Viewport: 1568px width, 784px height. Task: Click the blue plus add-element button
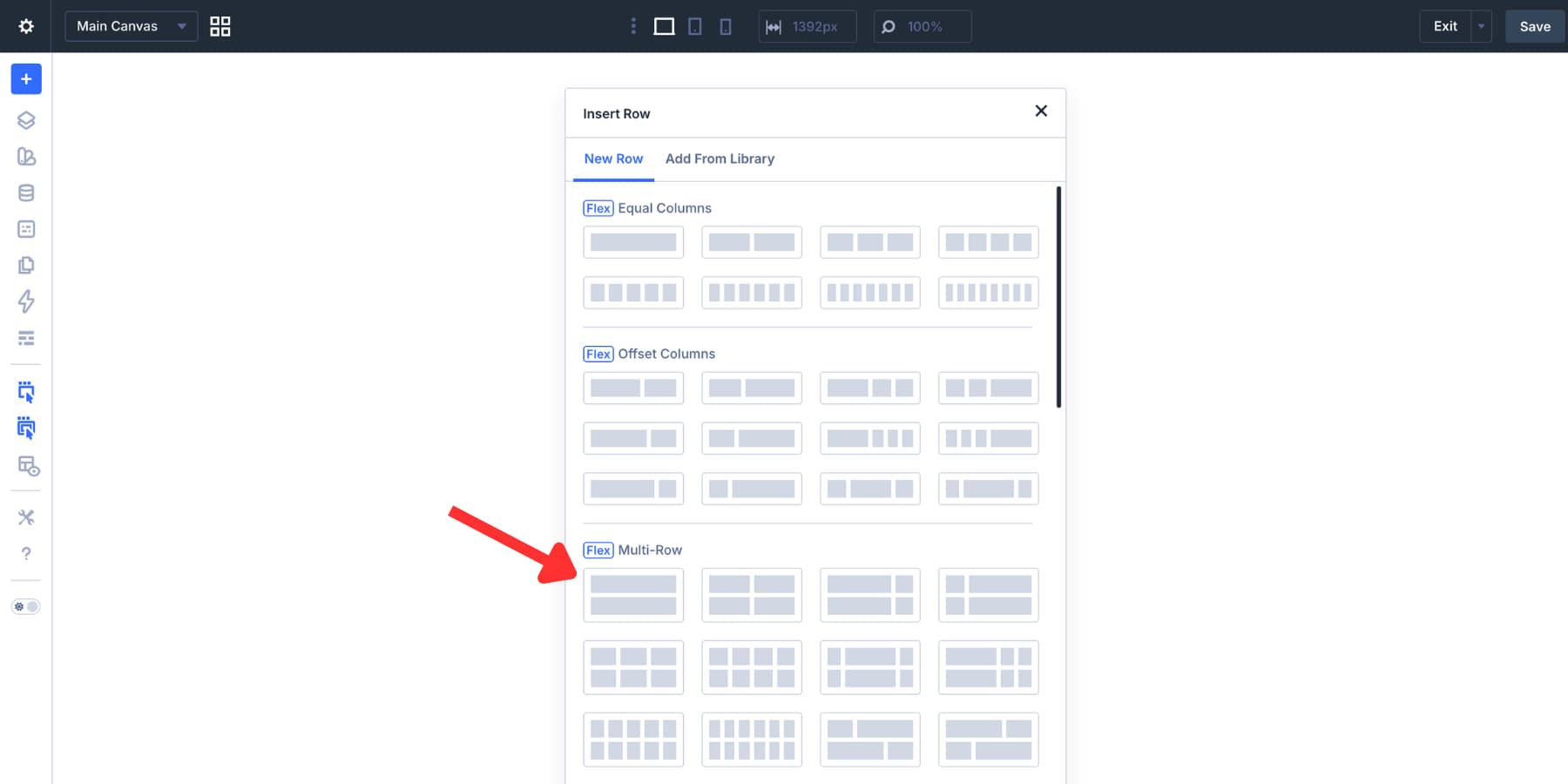point(26,79)
